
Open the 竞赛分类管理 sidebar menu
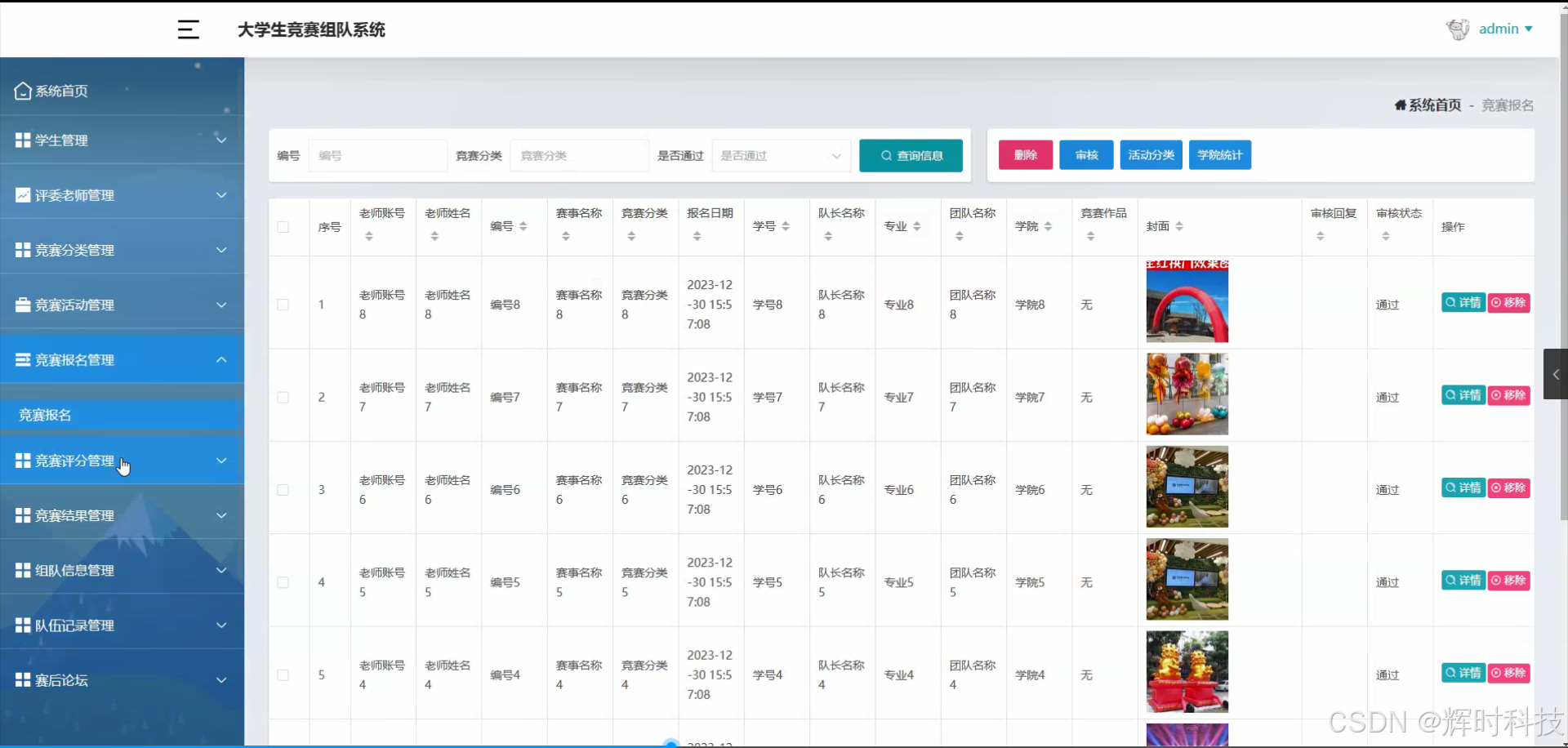tap(122, 250)
